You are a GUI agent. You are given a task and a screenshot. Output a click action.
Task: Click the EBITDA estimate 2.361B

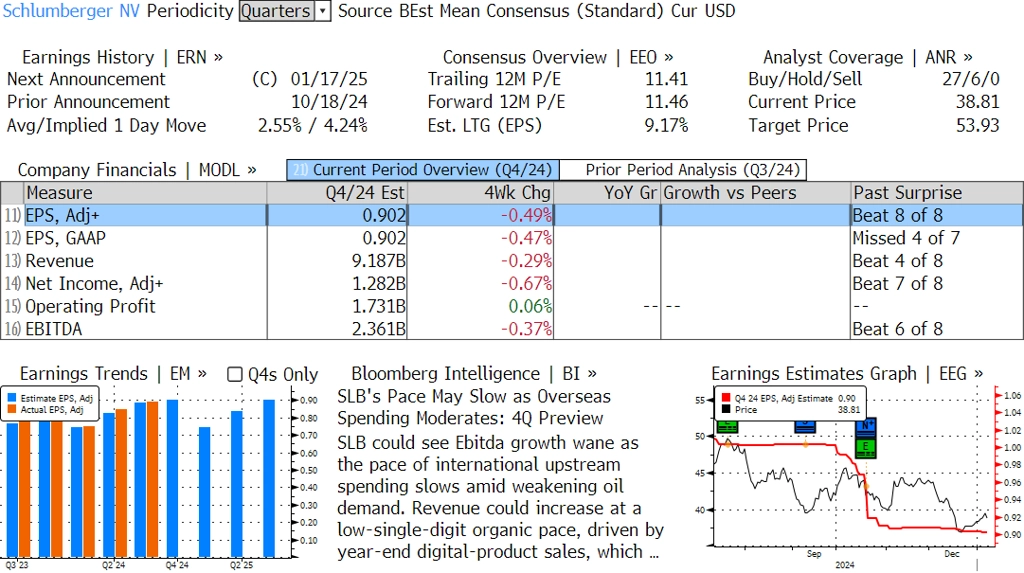click(379, 329)
